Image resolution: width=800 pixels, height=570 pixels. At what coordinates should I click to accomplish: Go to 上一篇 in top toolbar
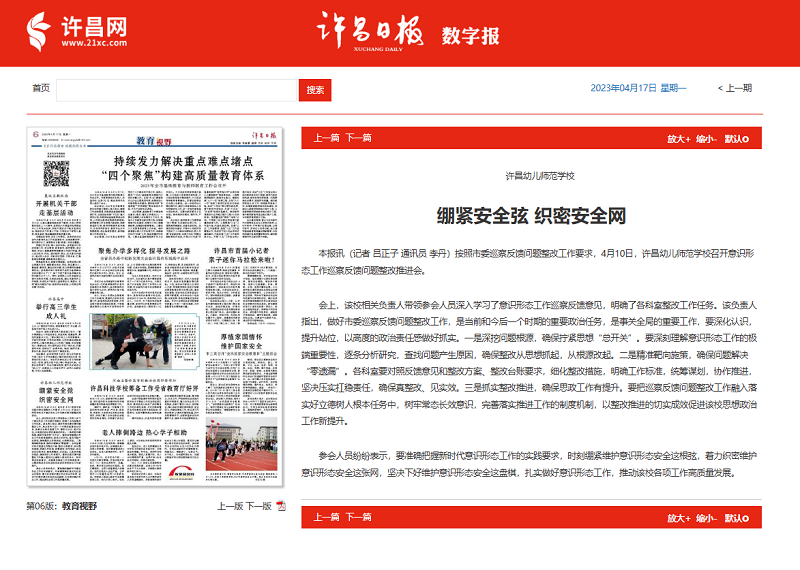click(327, 138)
